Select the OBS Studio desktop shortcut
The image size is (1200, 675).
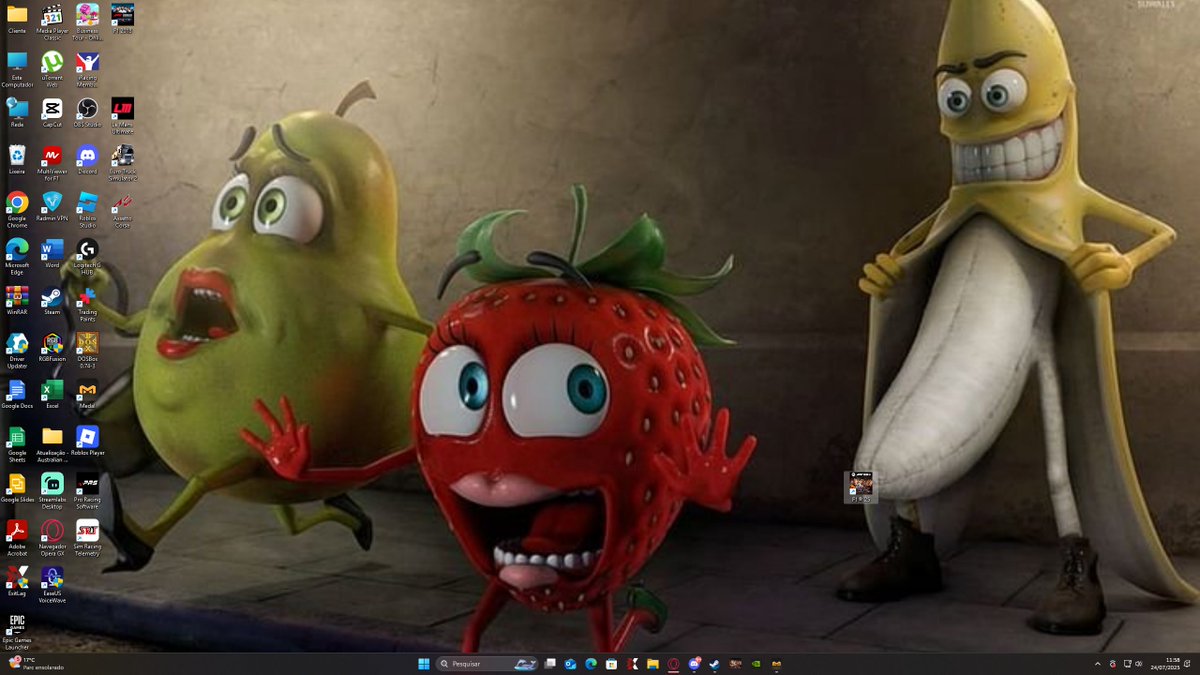point(87,113)
